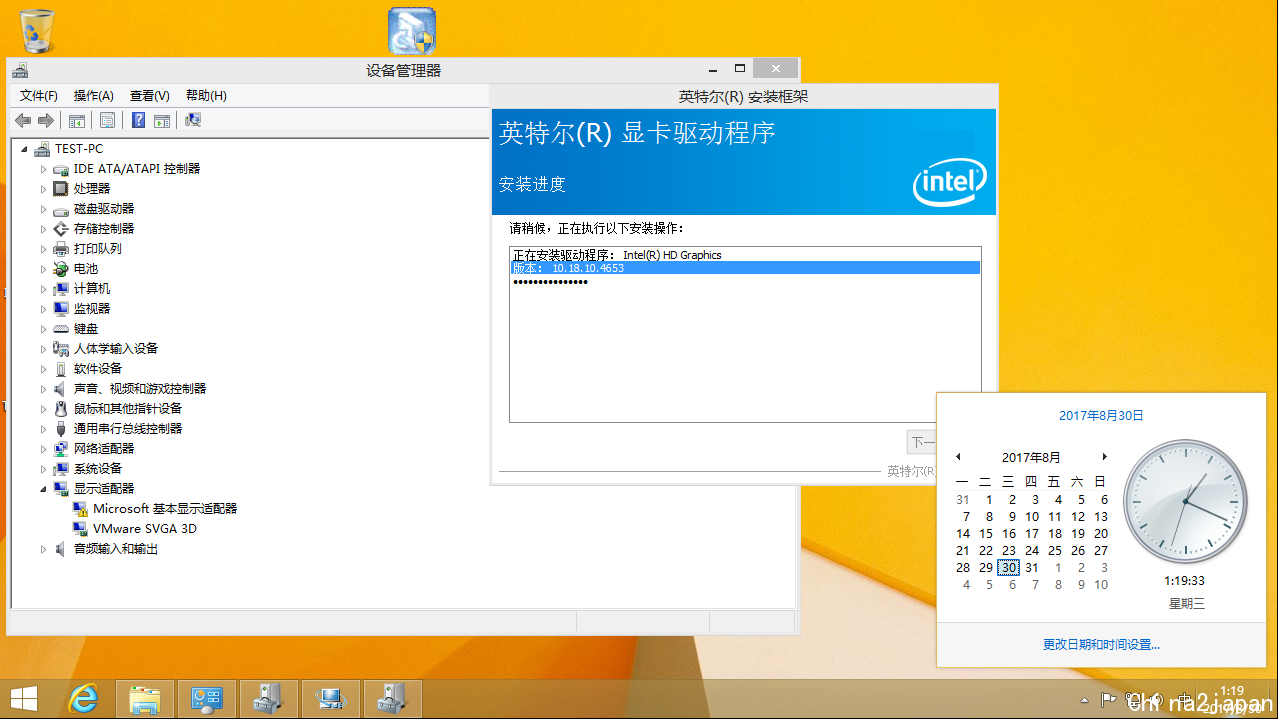Viewport: 1278px width, 719px height.
Task: Click the 音频输入和输出 speaker icon
Action: (x=61, y=549)
